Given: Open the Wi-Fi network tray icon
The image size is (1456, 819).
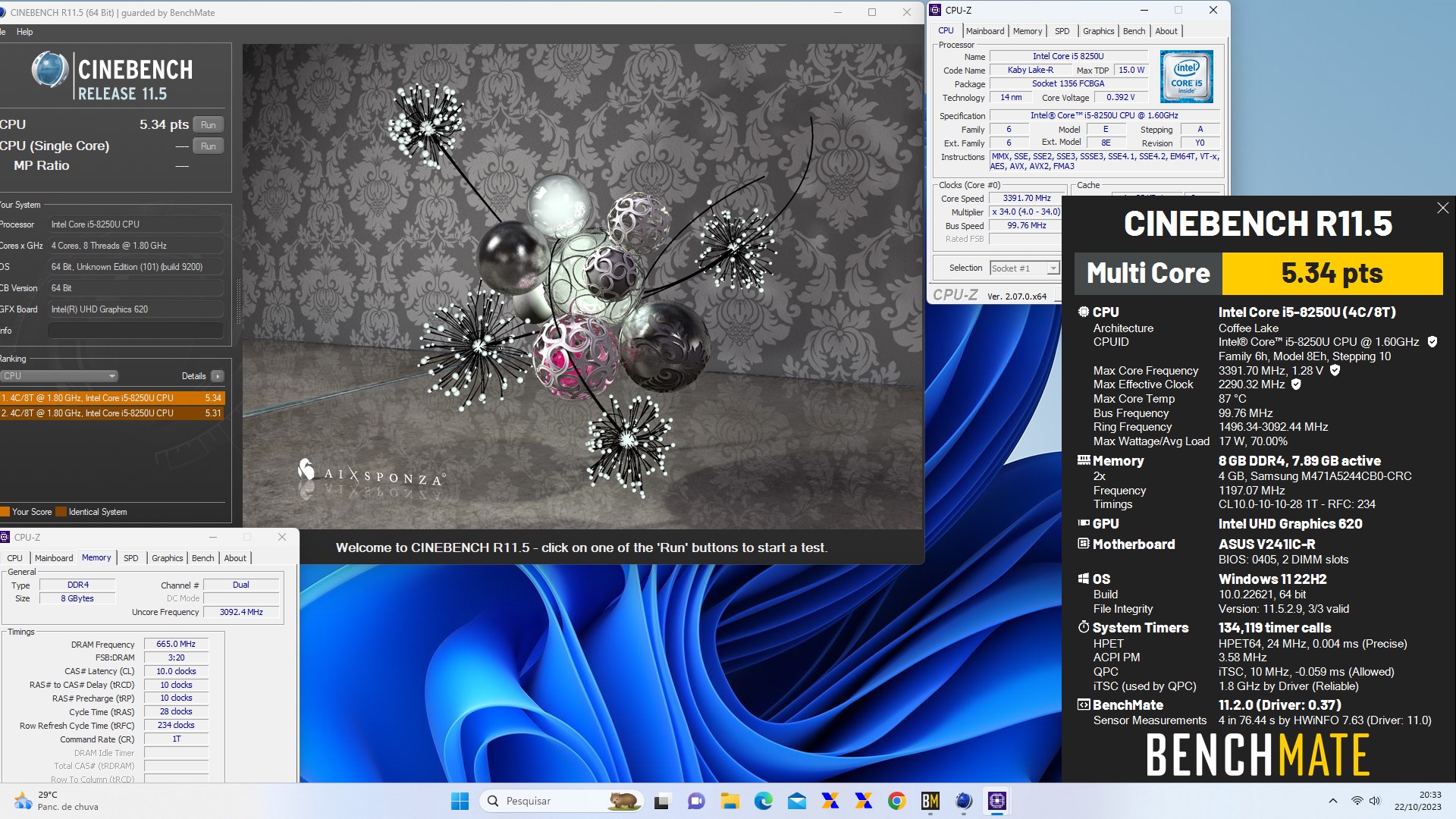Looking at the screenshot, I should click(1357, 801).
